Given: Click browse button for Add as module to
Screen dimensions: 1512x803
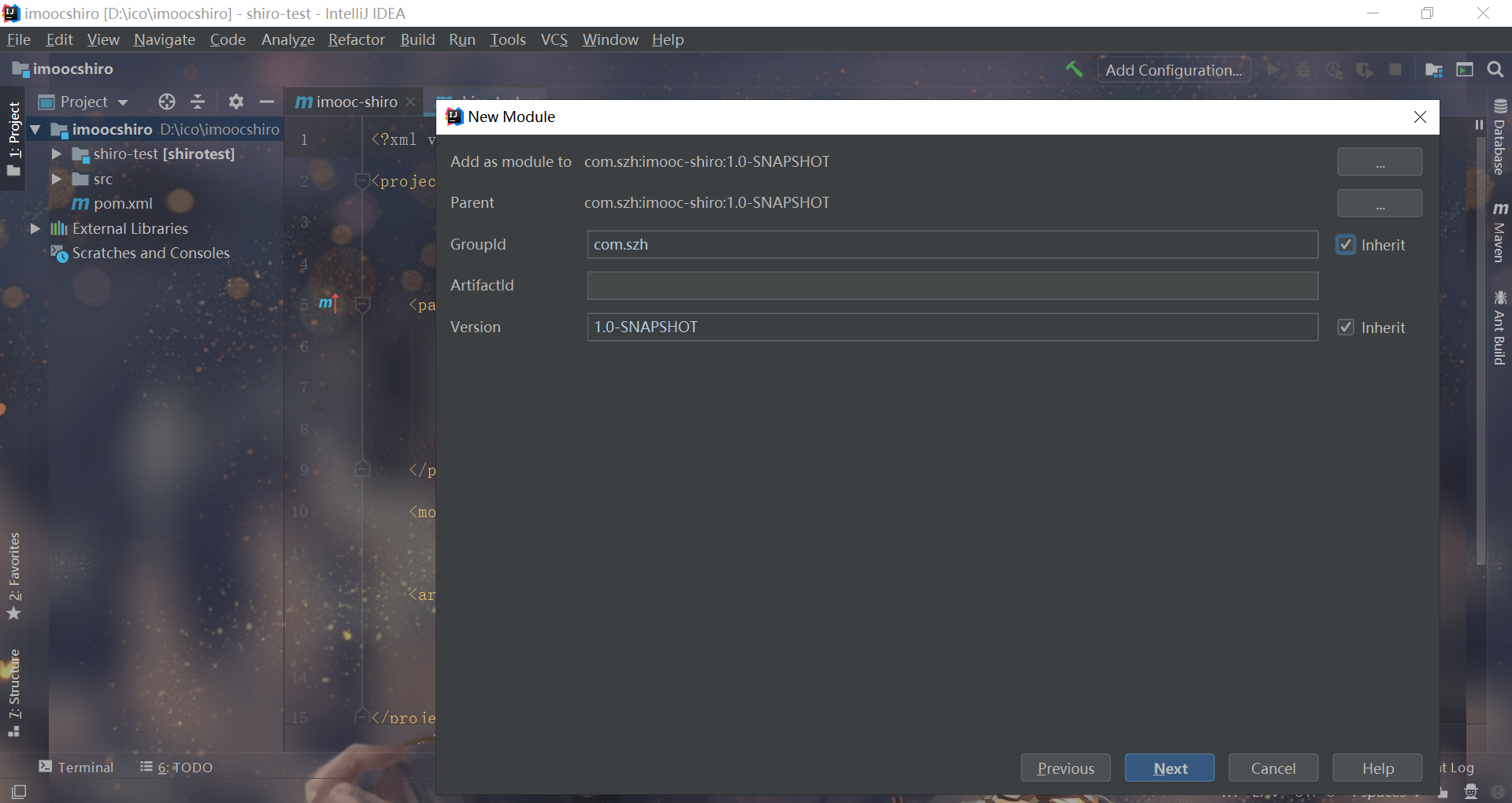Looking at the screenshot, I should (1380, 162).
